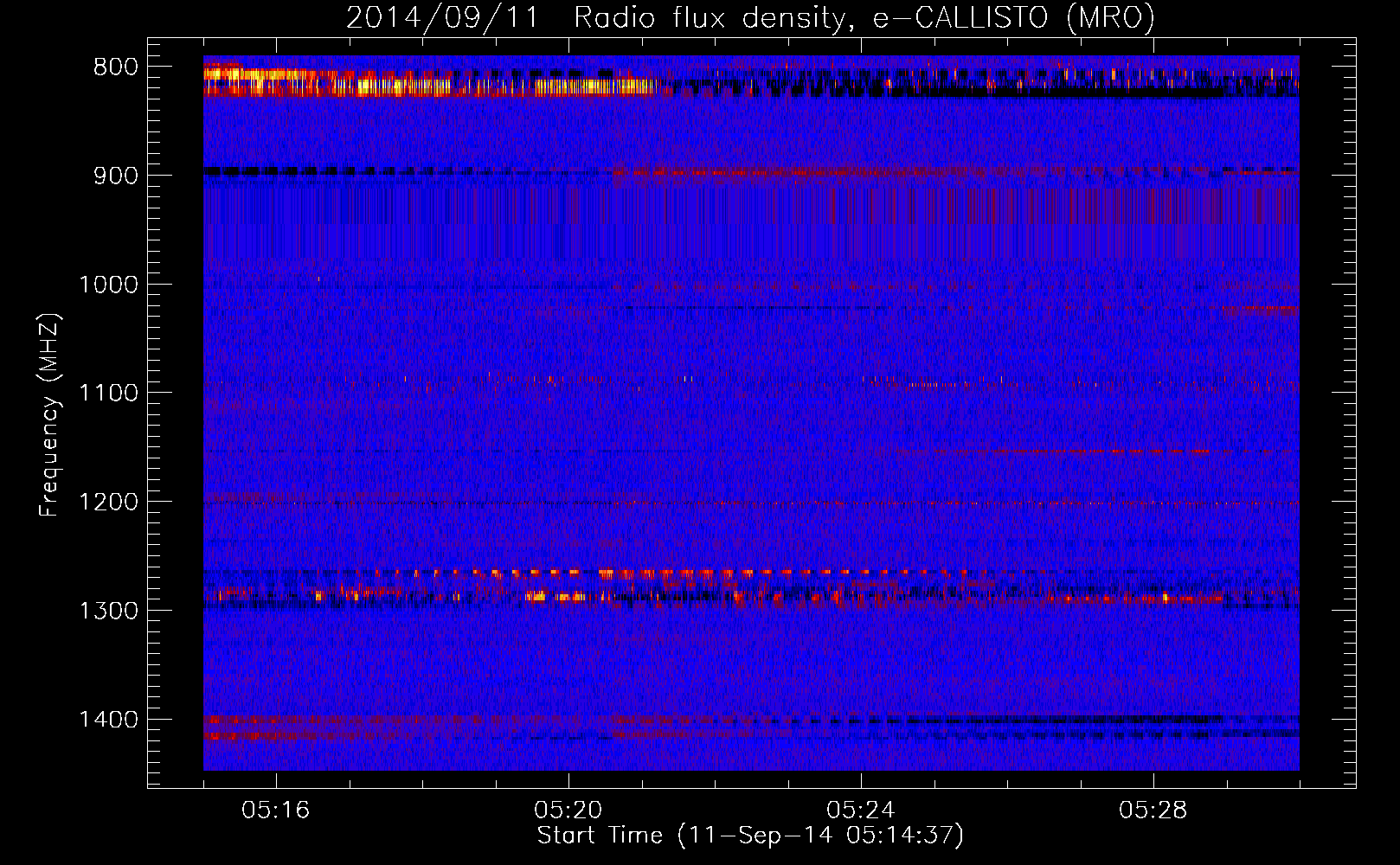Click the 1400 frequency tick label
1400x865 pixels.
click(x=108, y=720)
